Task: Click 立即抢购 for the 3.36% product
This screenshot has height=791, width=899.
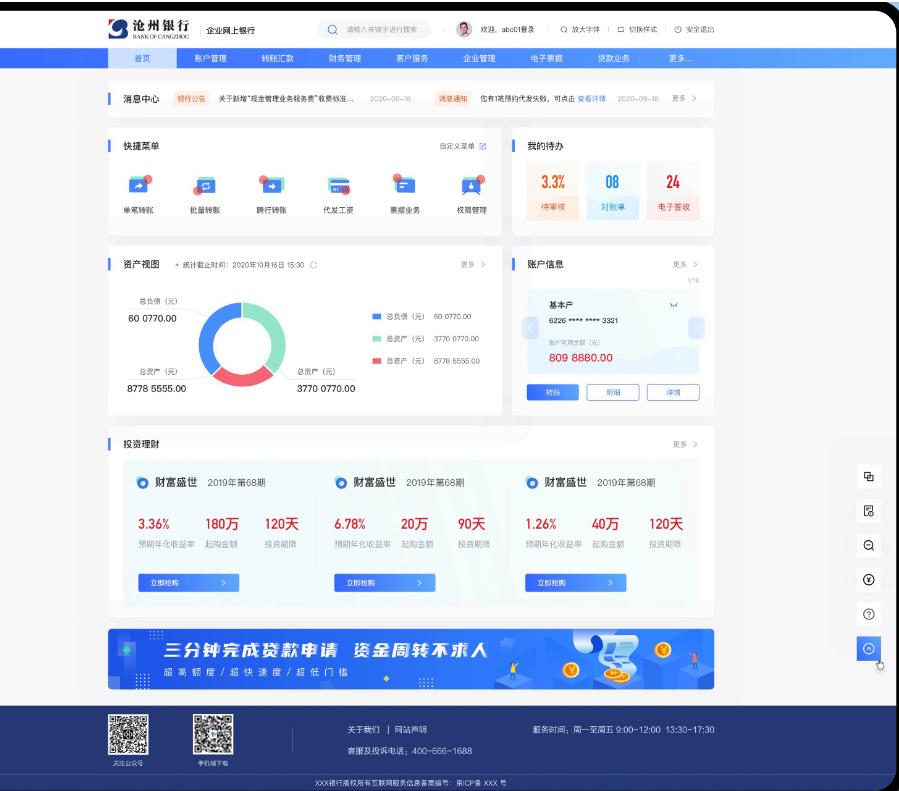Action: pos(189,583)
